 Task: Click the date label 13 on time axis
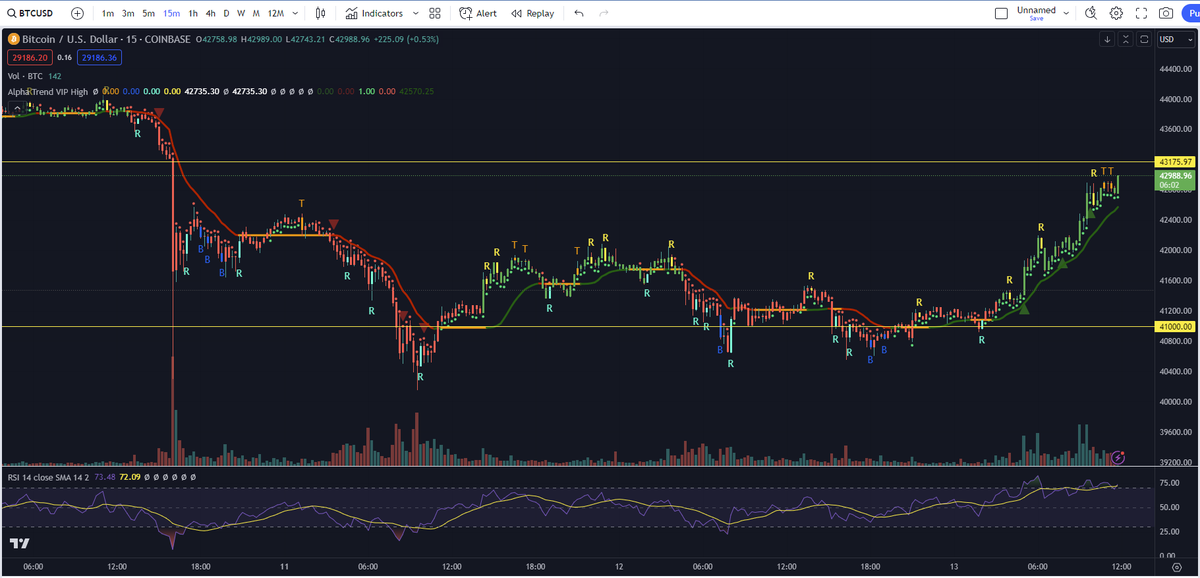pyautogui.click(x=954, y=567)
